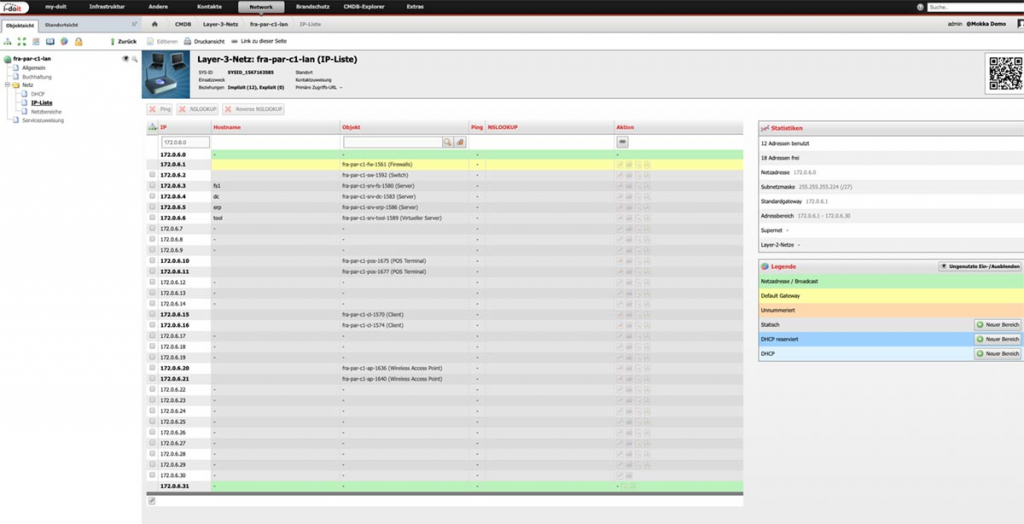This screenshot has width=1024, height=524.
Task: Switch to the Standortsicht tab
Action: [76, 23]
